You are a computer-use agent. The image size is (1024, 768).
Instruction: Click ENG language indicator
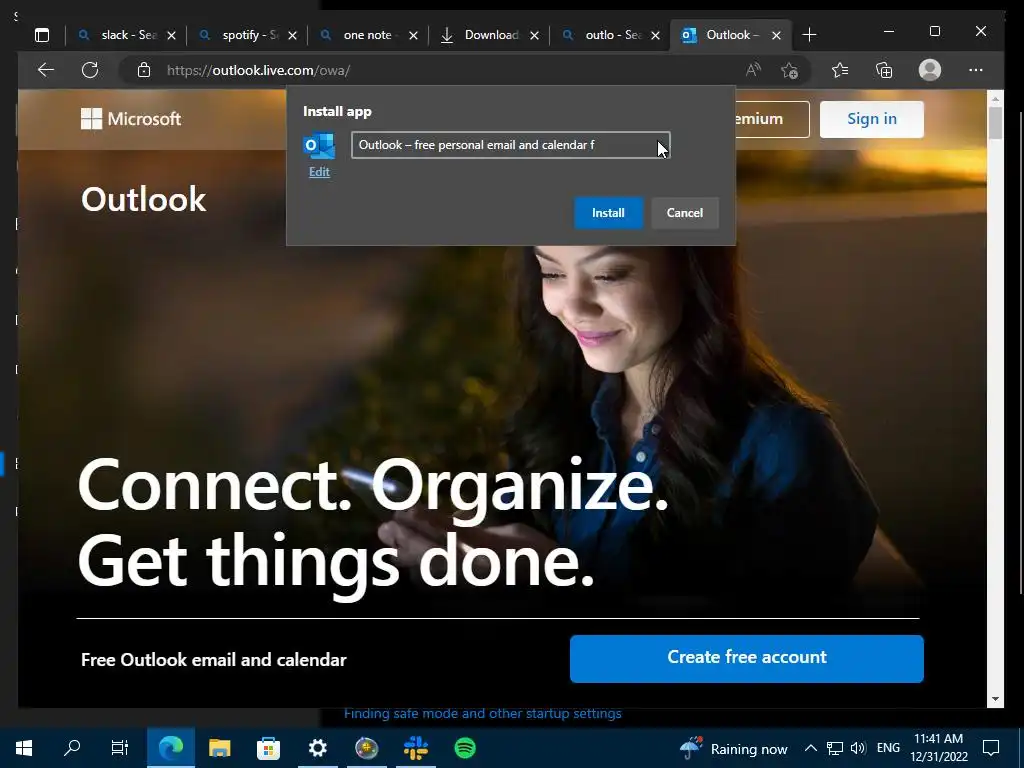[888, 748]
